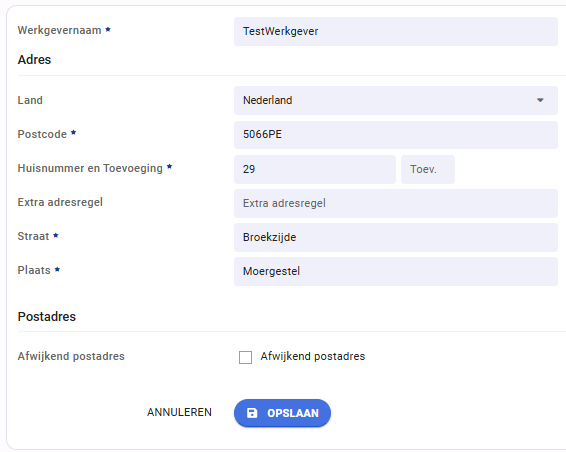Focus the Toev. addition field
This screenshot has height=452, width=566.
[428, 169]
